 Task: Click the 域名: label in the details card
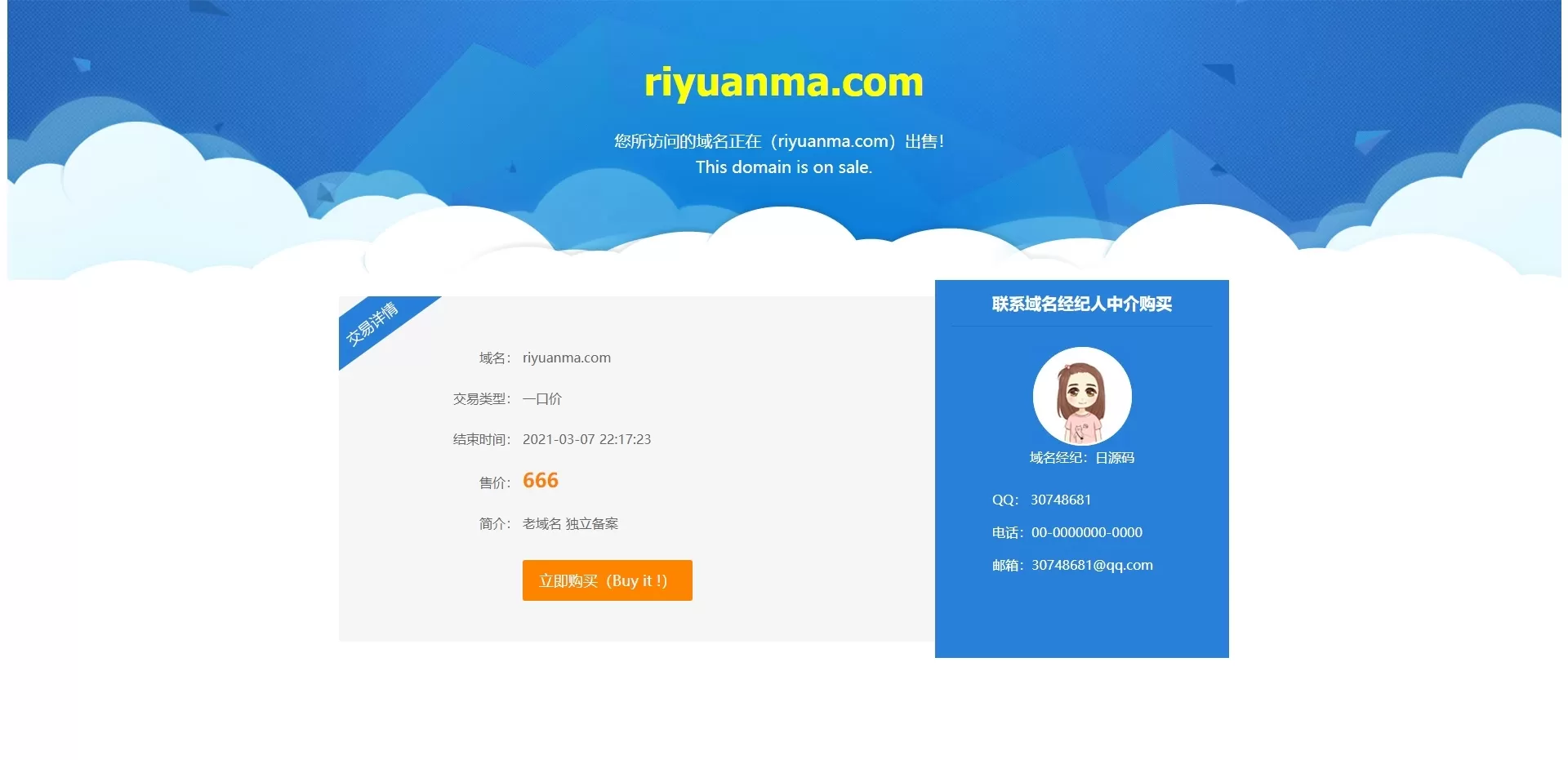(x=495, y=358)
